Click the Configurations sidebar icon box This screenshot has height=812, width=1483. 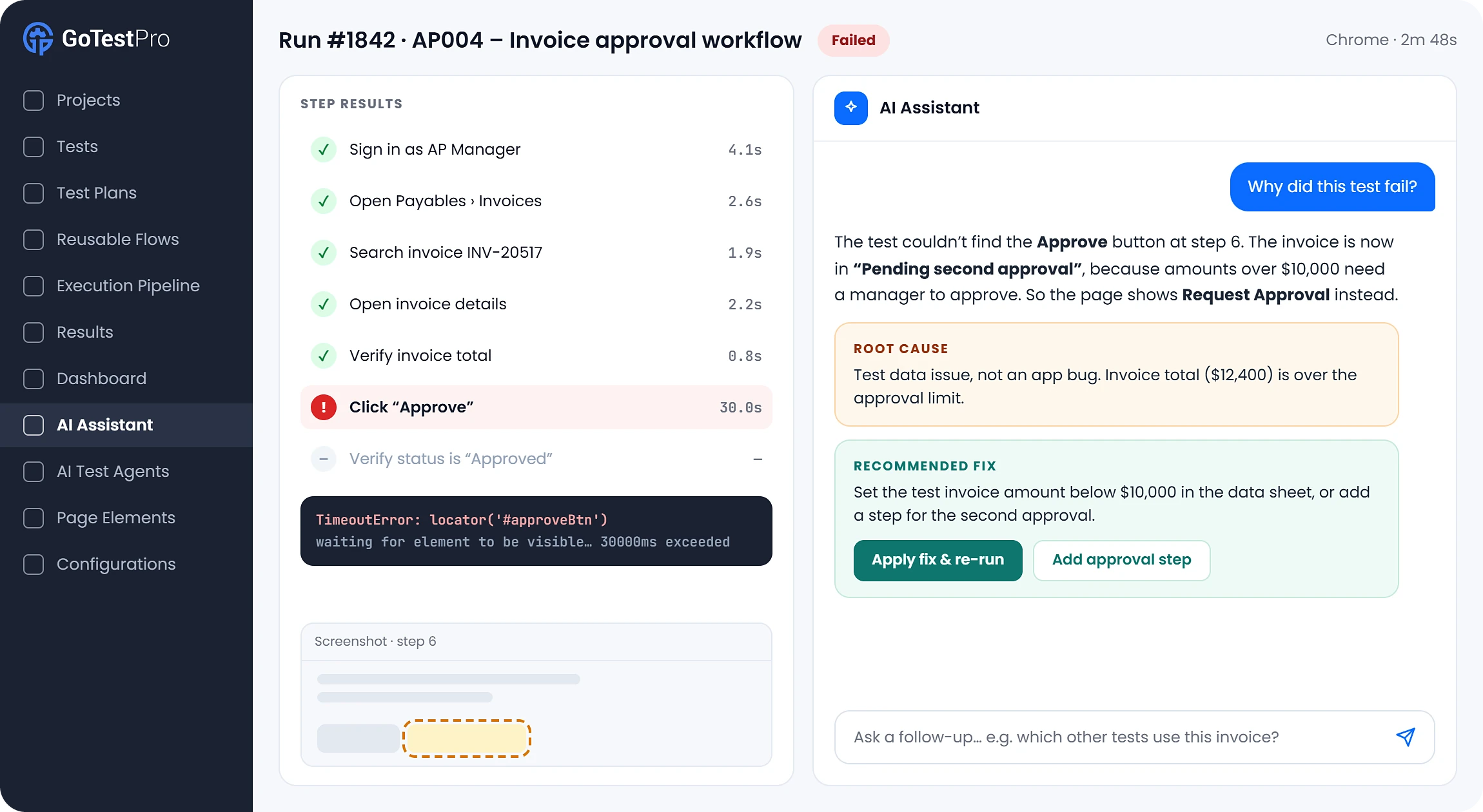(x=34, y=565)
